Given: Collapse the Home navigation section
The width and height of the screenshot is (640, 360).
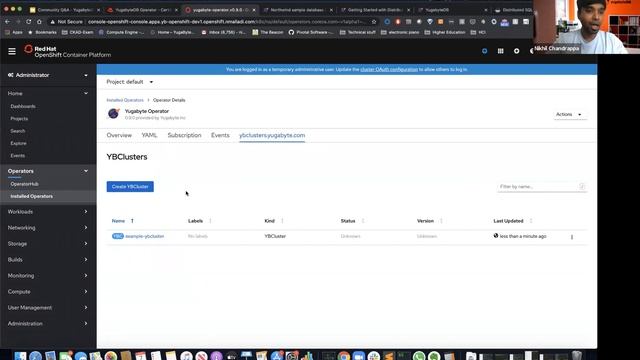Looking at the screenshot, I should 48,93.
